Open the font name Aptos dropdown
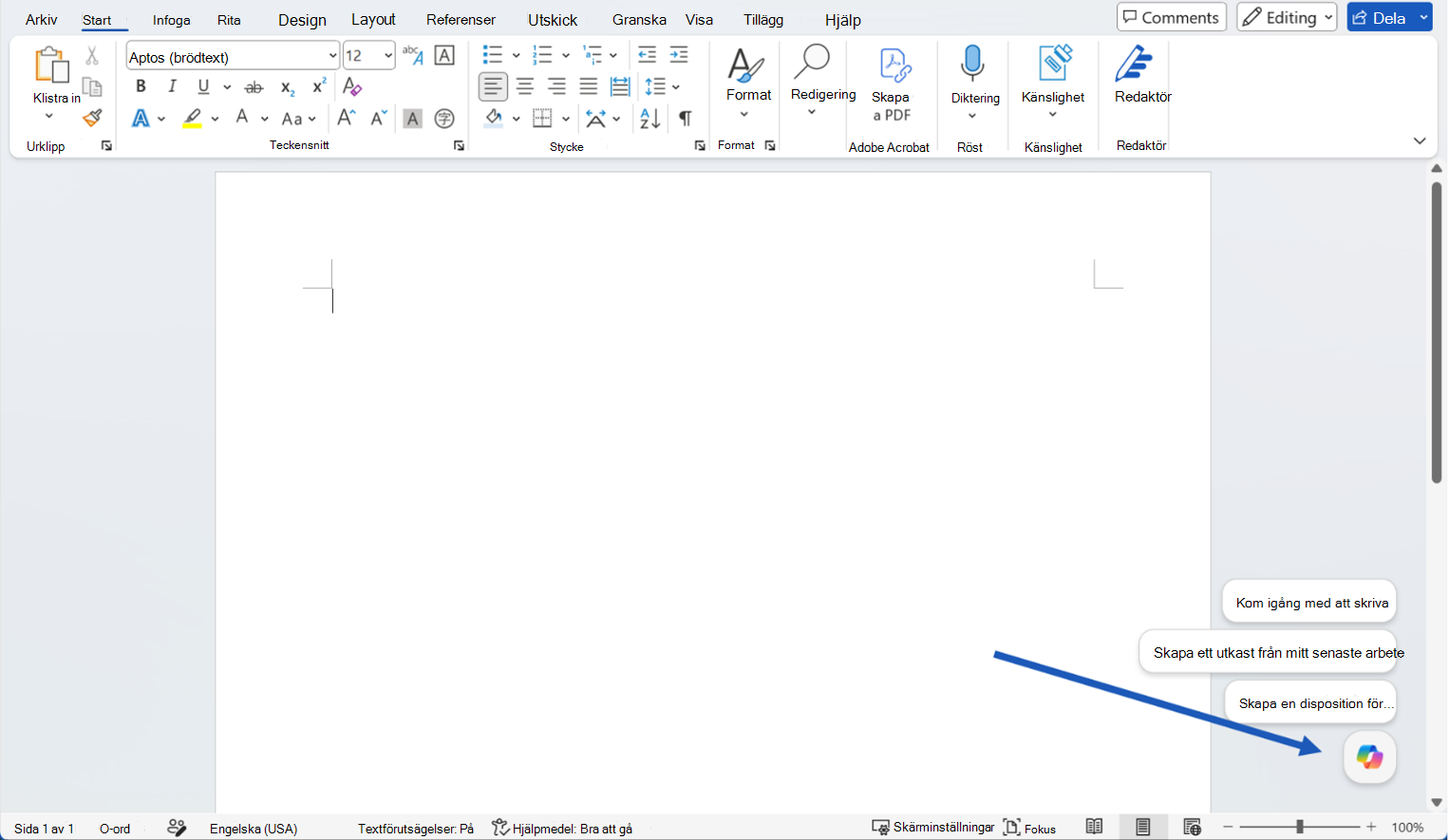This screenshot has width=1449, height=840. coord(332,56)
